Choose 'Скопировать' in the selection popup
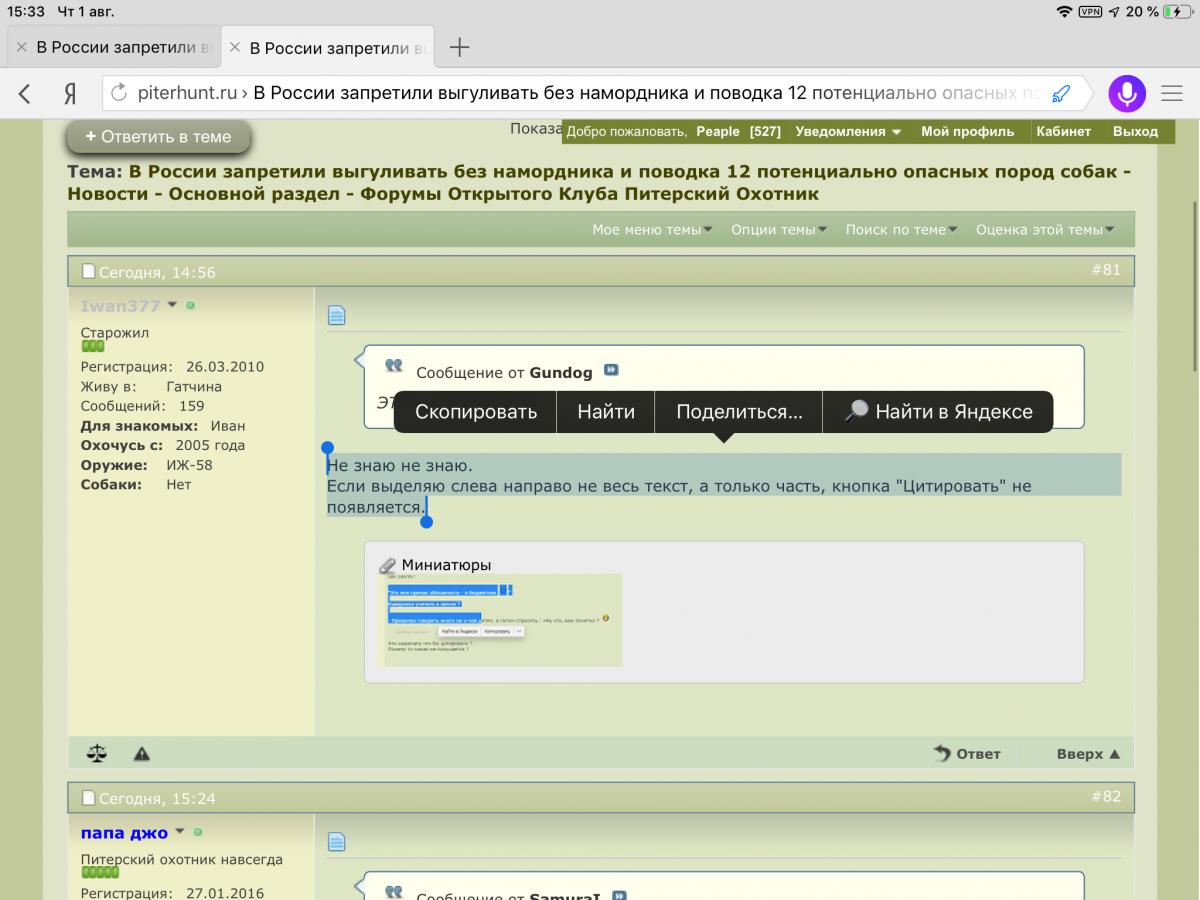Image resolution: width=1200 pixels, height=900 pixels. (476, 412)
